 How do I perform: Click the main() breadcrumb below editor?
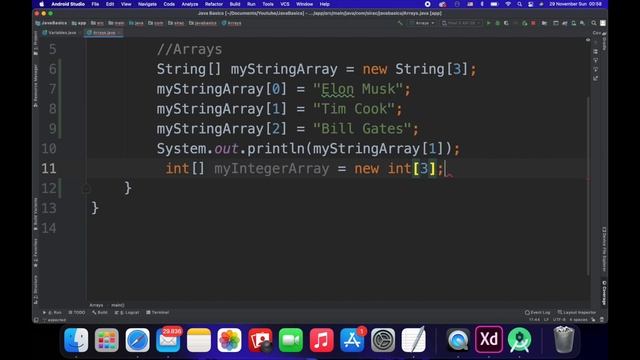(118, 305)
